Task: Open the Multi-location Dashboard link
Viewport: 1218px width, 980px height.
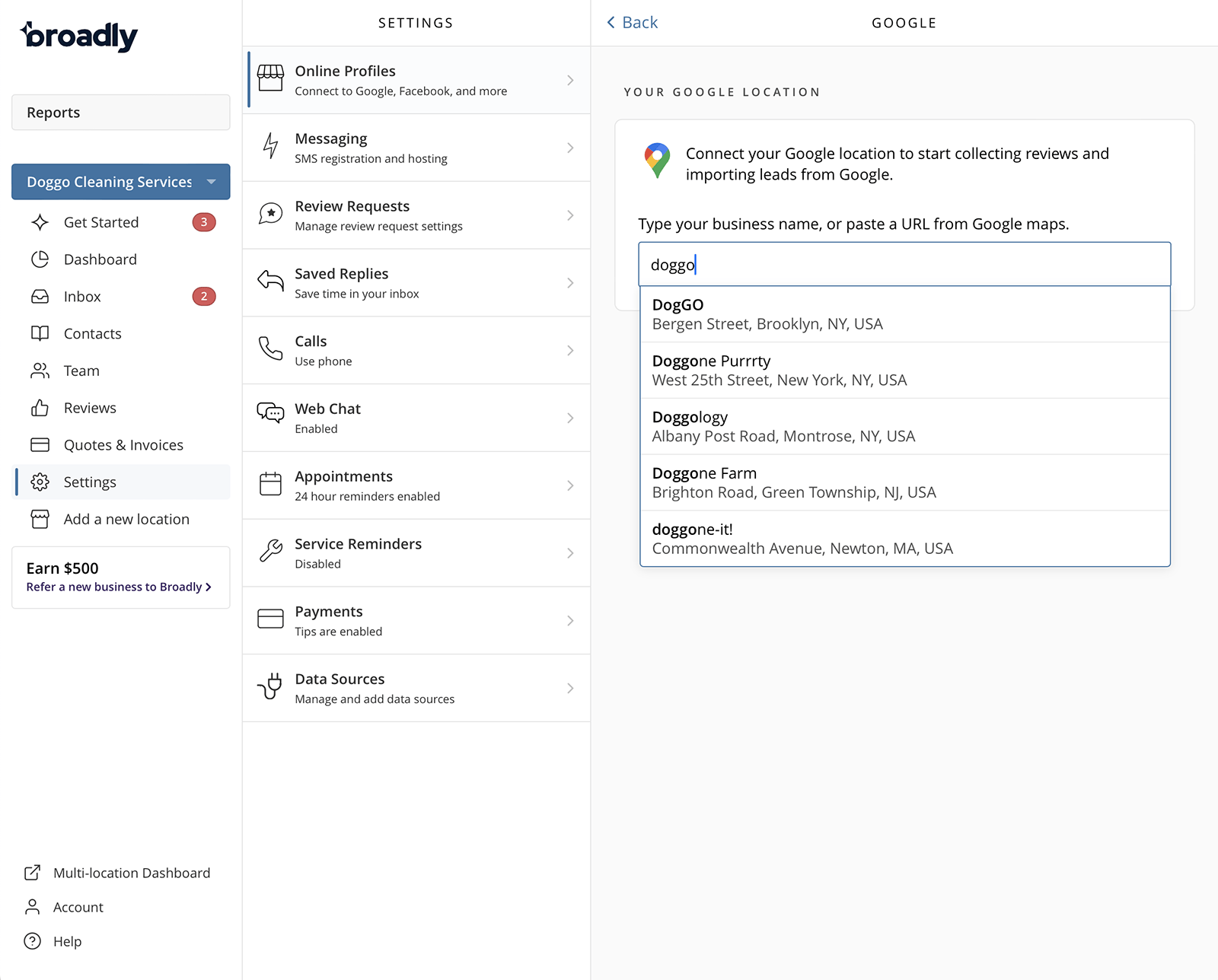Action: tap(117, 873)
